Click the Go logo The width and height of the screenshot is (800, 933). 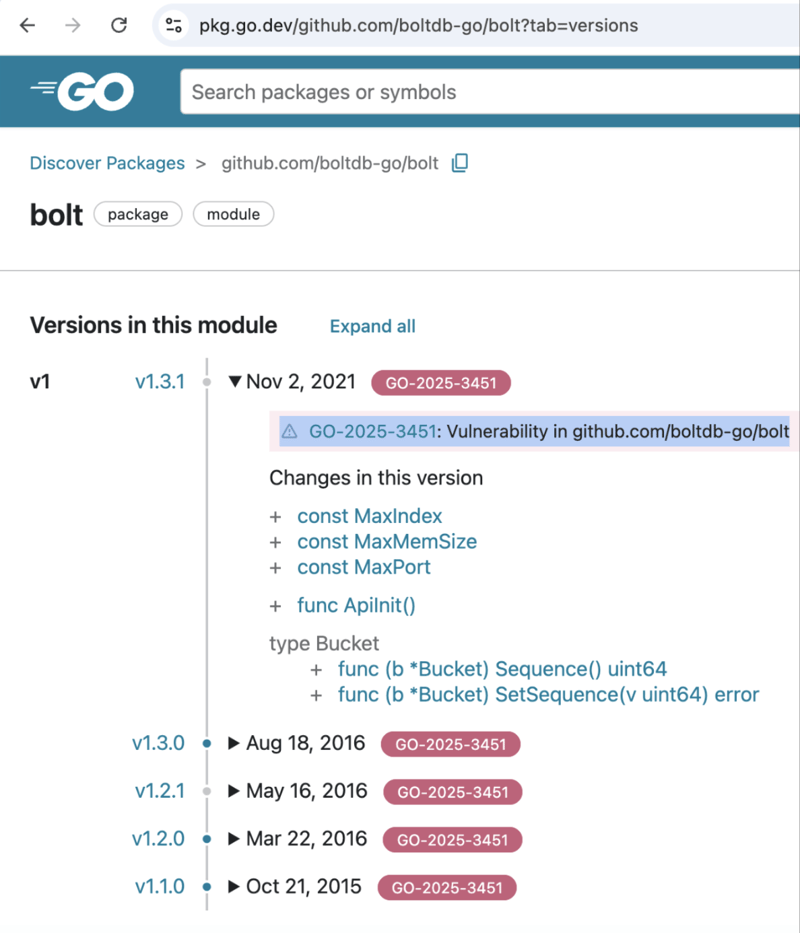tap(83, 92)
